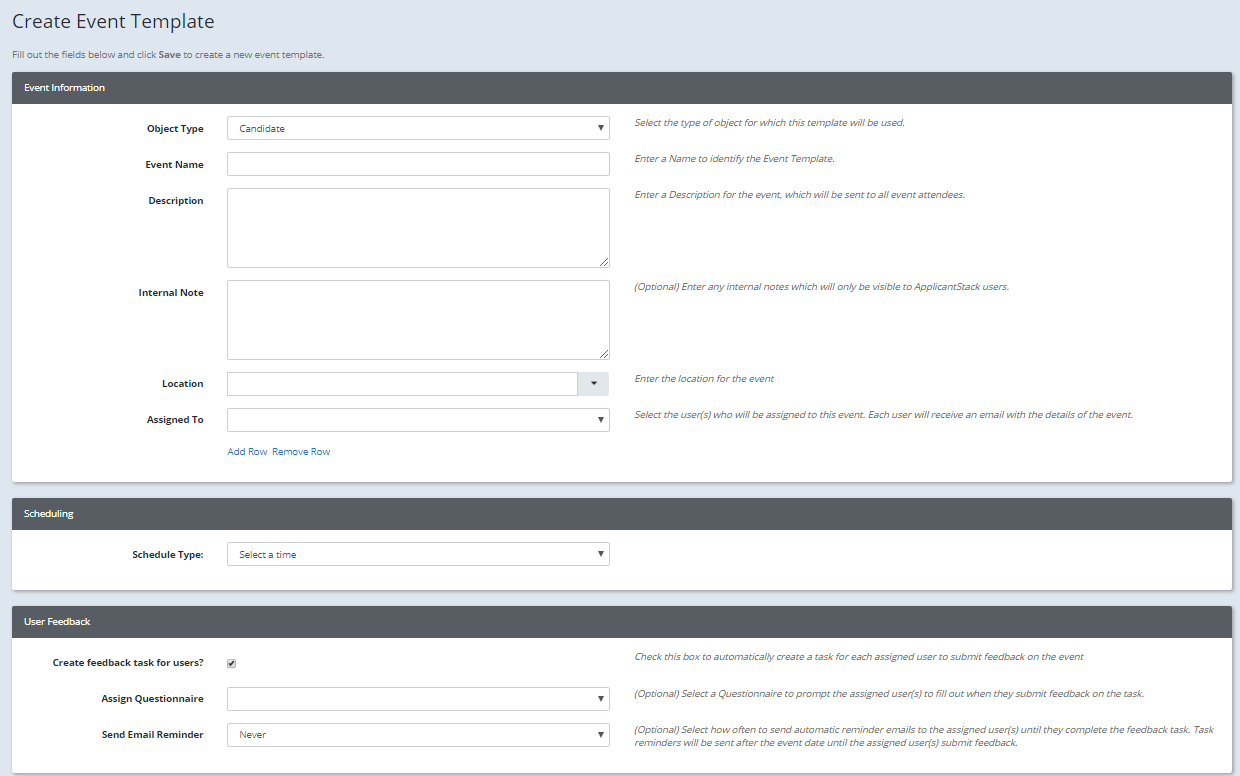Image resolution: width=1240 pixels, height=776 pixels.
Task: Click the Description textarea resize grip
Action: [606, 262]
